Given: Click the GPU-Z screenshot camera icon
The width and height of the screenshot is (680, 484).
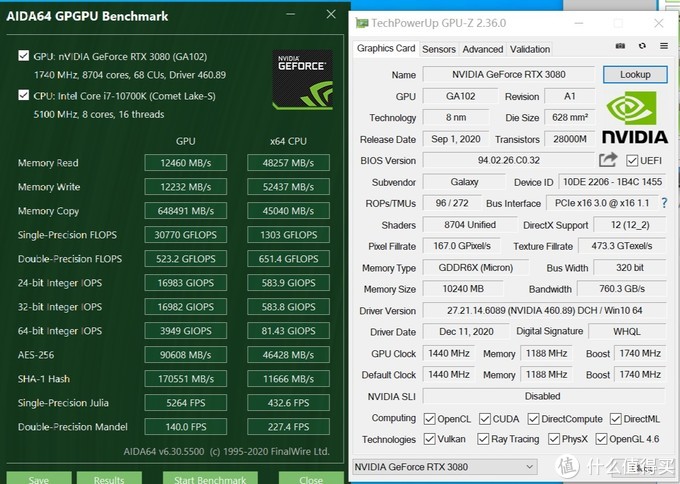Looking at the screenshot, I should coord(621,46).
